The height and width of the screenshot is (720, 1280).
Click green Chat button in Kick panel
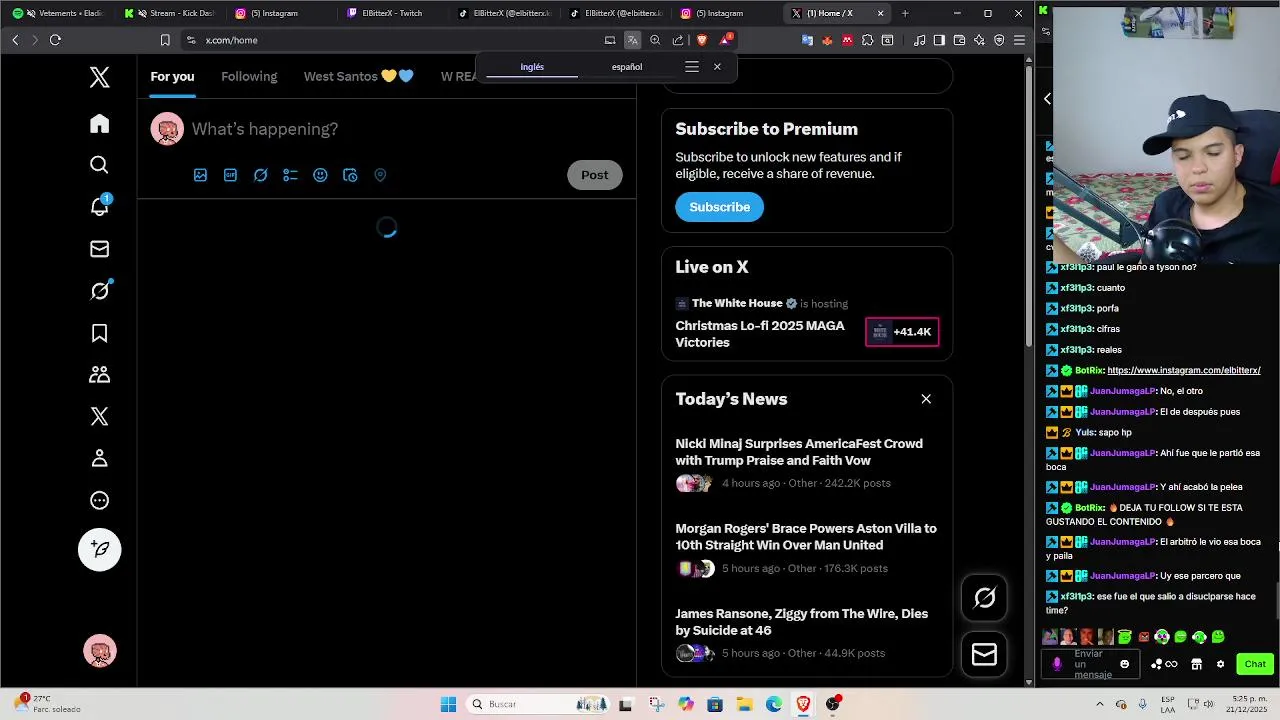pyautogui.click(x=1255, y=664)
